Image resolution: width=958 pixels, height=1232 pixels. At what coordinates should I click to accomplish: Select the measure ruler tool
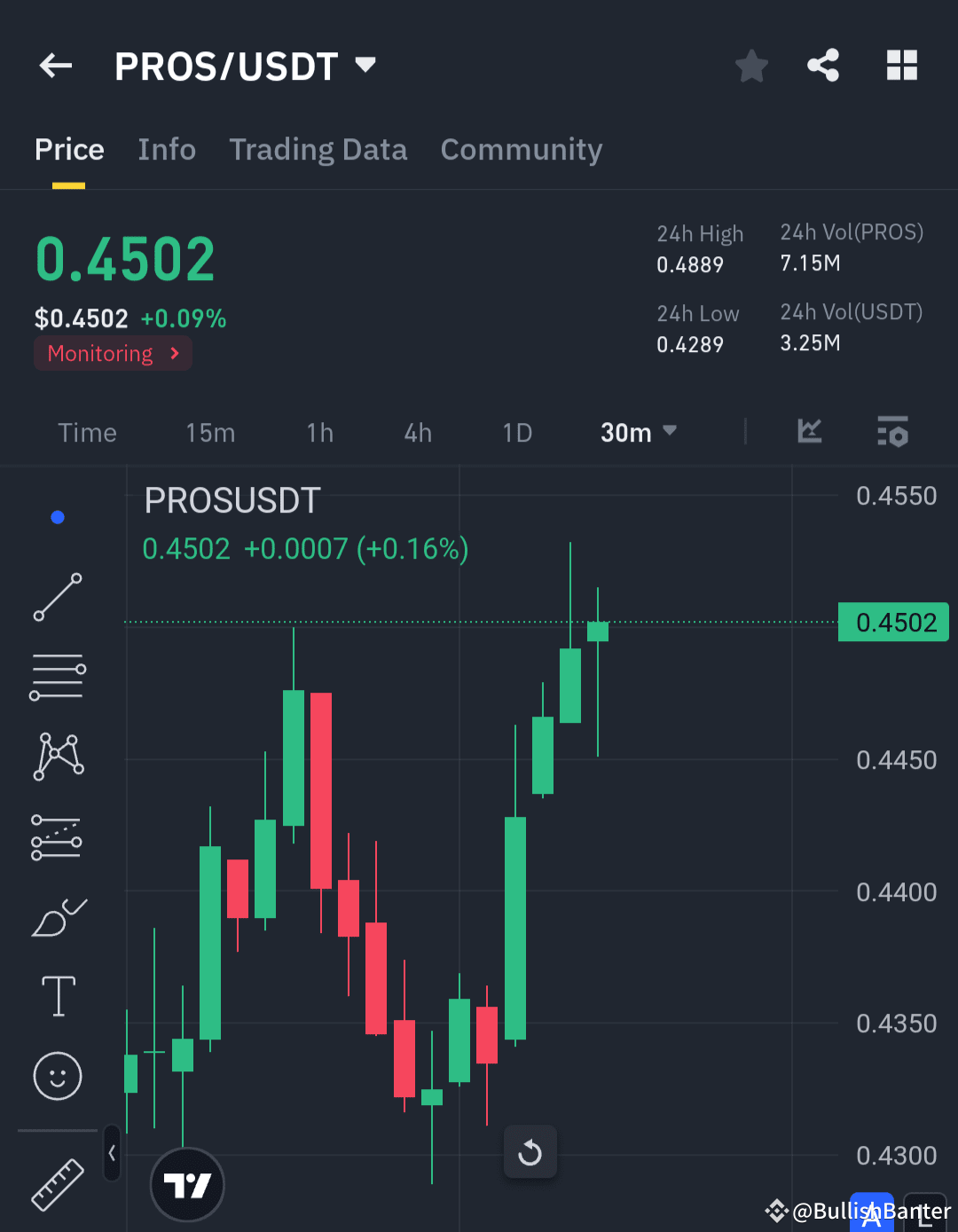58,1184
